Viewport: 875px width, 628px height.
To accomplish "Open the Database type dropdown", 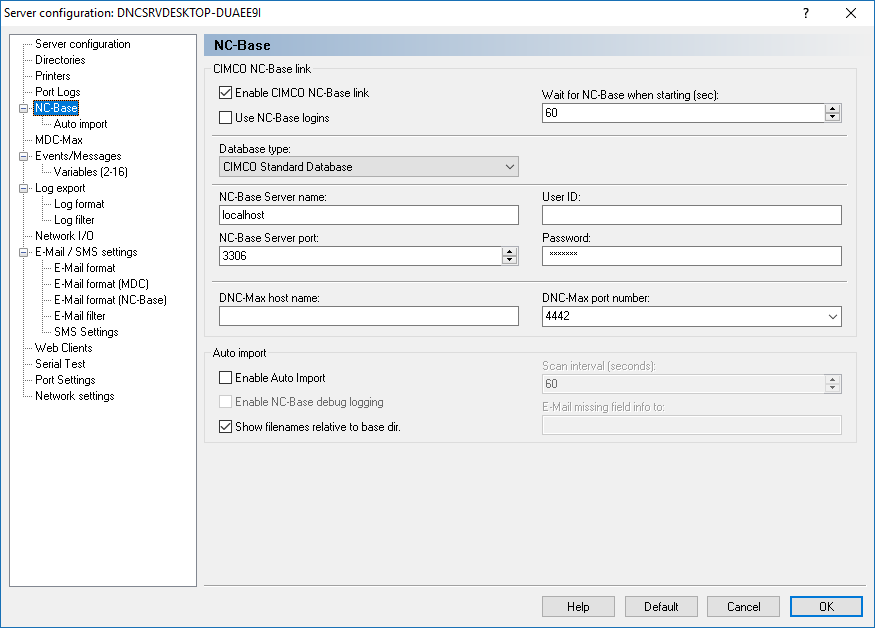I will point(369,166).
